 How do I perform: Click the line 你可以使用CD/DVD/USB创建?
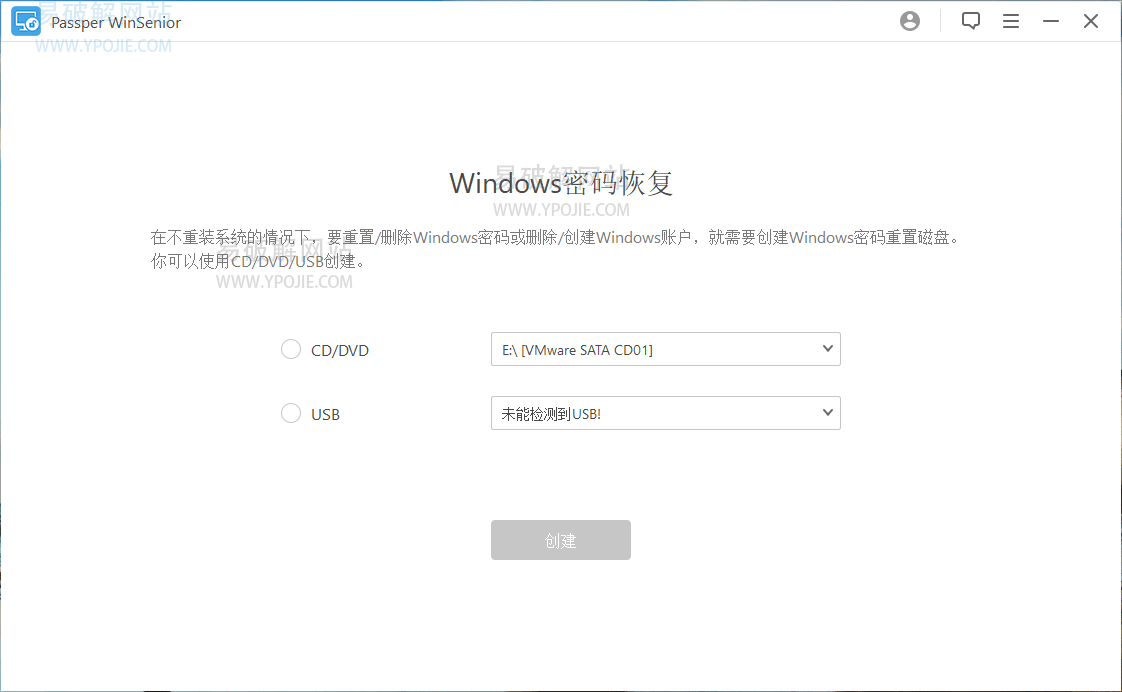tap(258, 261)
